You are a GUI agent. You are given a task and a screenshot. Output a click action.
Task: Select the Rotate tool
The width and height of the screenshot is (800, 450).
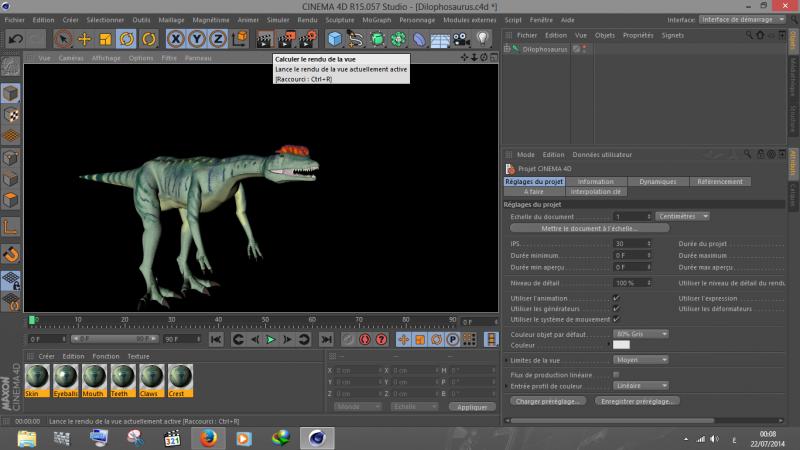tap(126, 39)
